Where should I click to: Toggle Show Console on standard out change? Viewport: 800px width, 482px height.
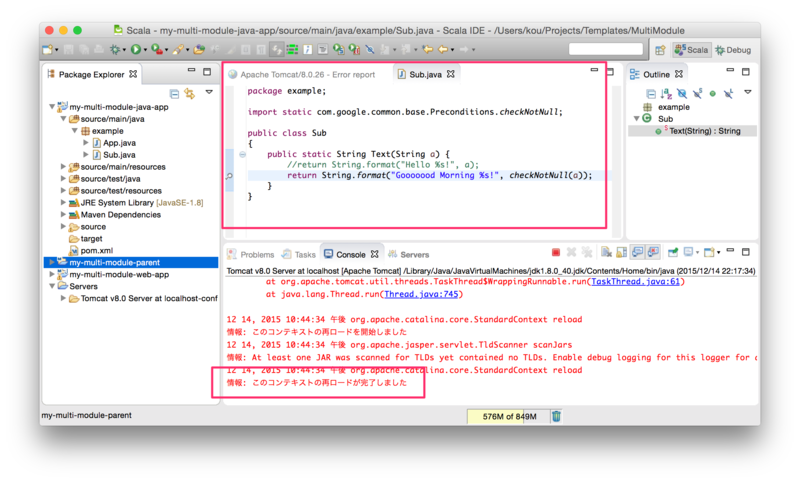tap(637, 252)
